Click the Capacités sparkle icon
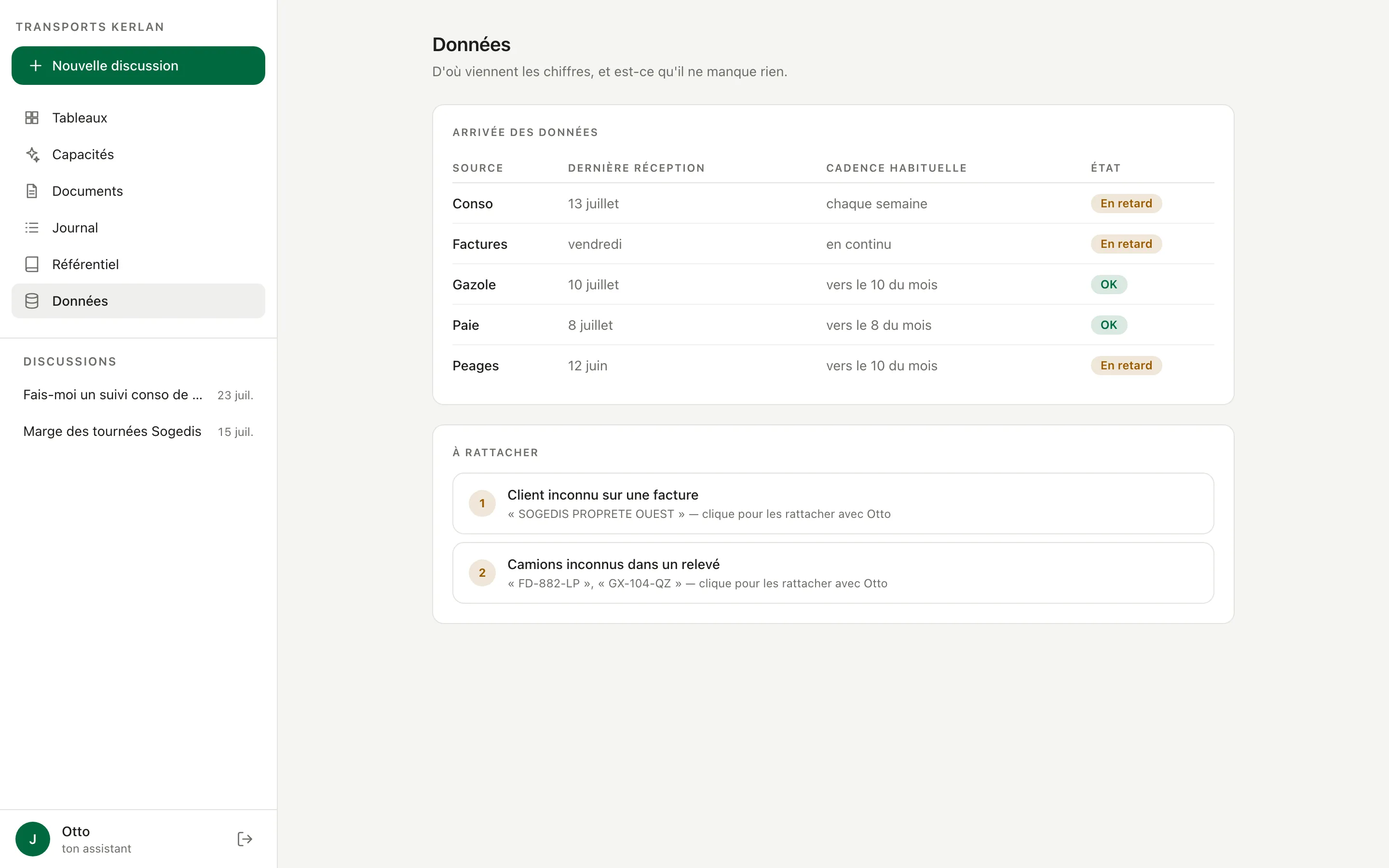 point(32,154)
